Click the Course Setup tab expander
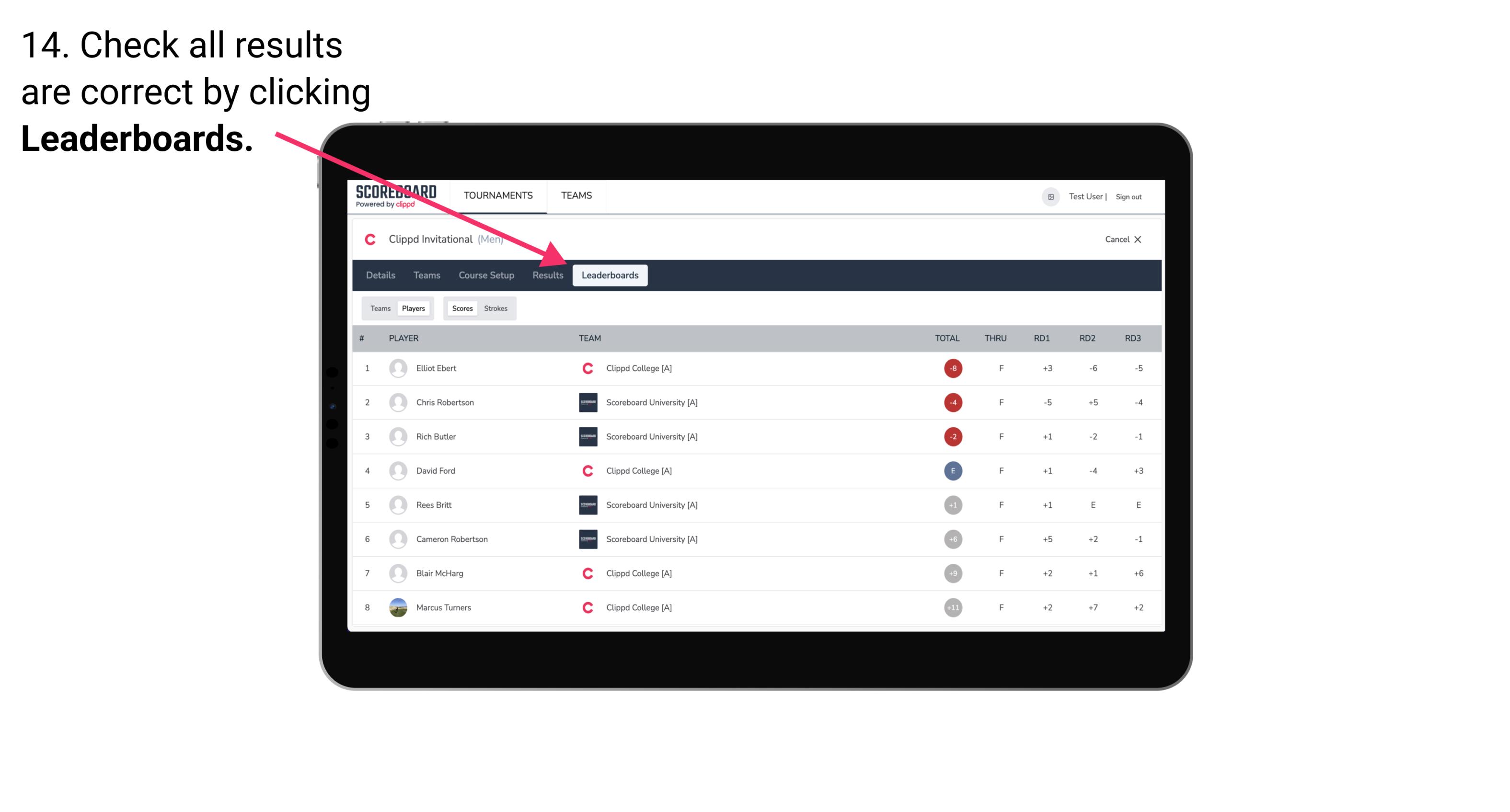1510x812 pixels. [x=484, y=276]
